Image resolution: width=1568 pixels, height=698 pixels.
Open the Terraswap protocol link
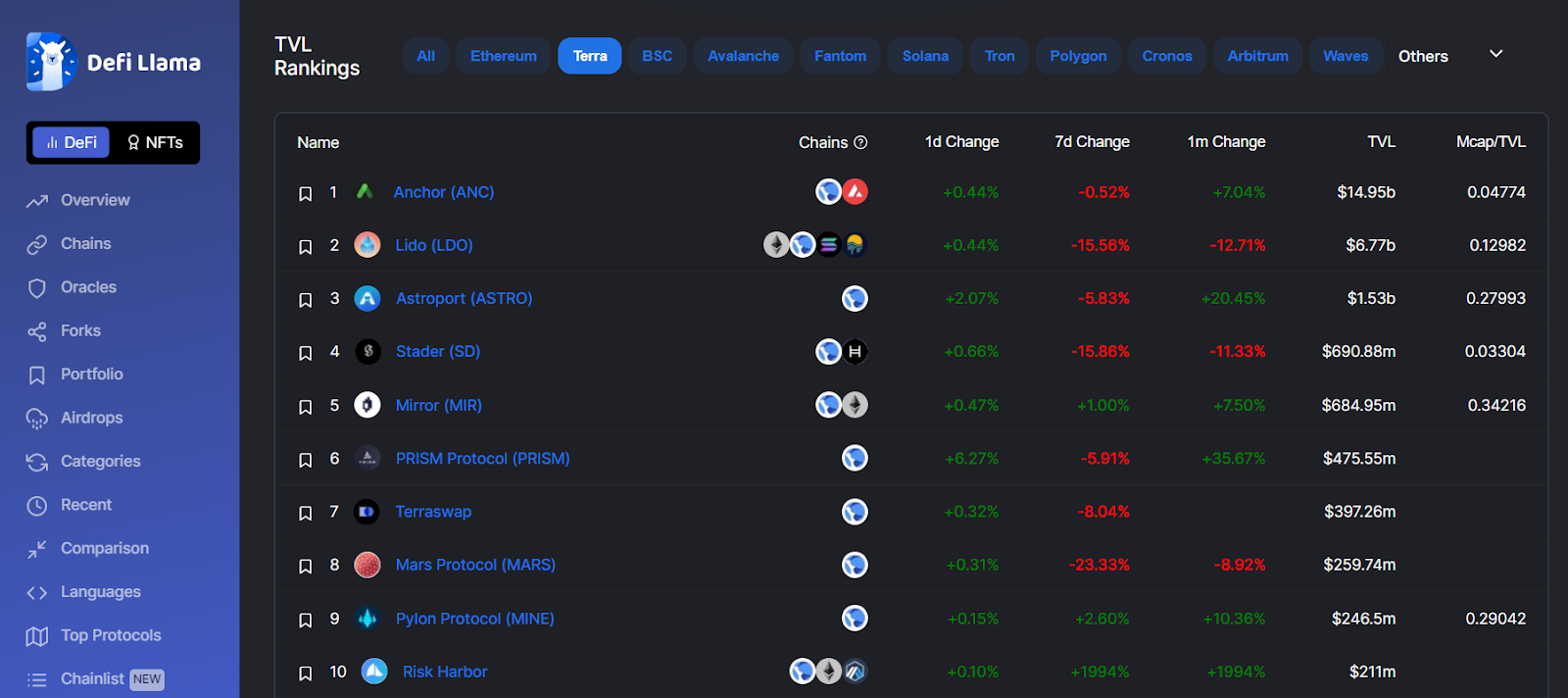(x=433, y=512)
